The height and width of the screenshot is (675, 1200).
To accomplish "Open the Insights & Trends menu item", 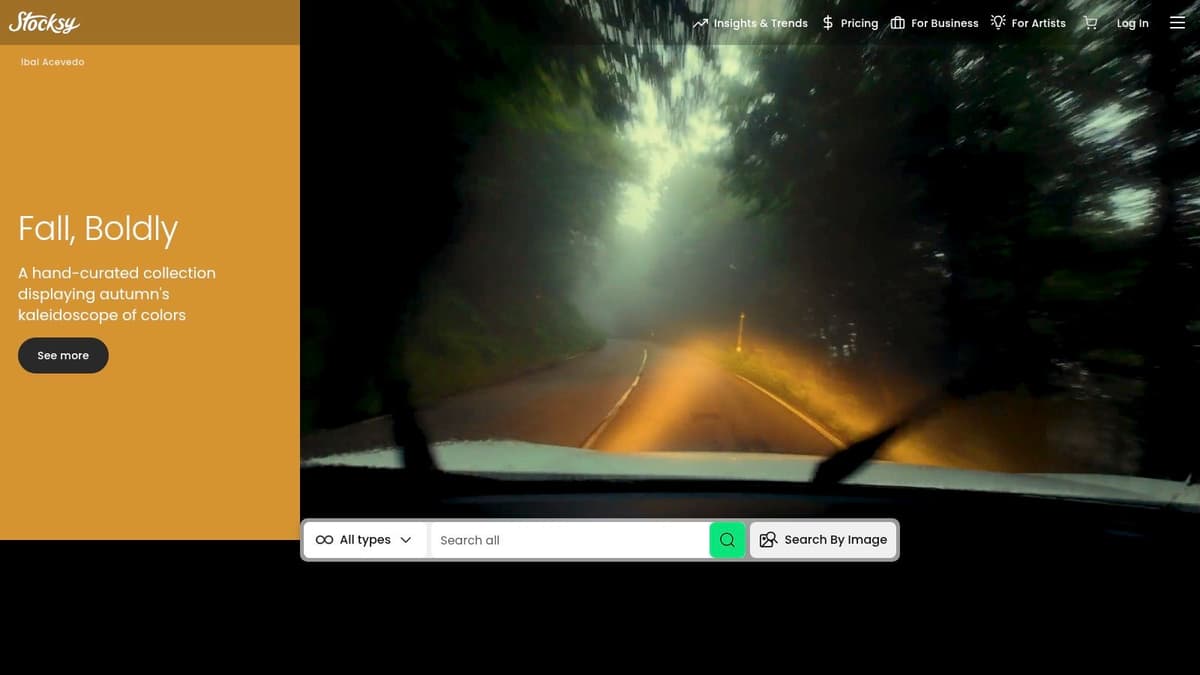I will pos(760,23).
